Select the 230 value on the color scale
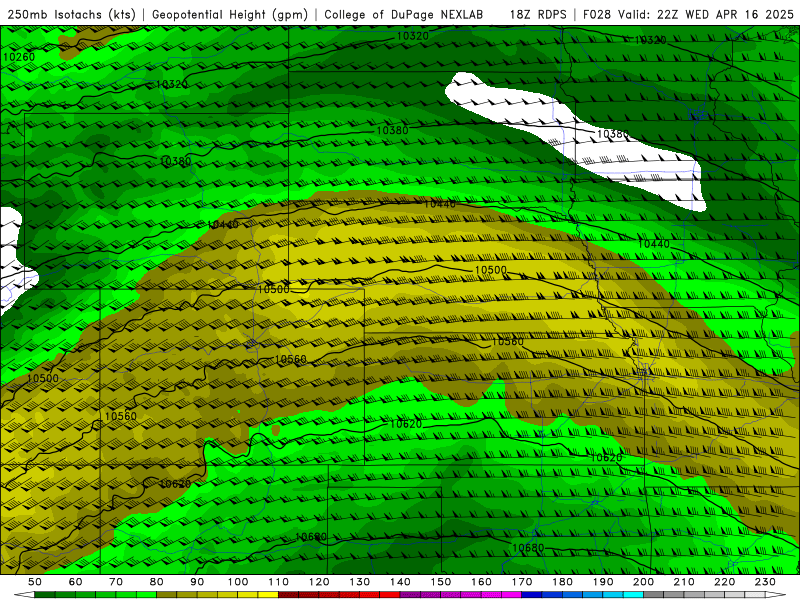This screenshot has height=600, width=800. [765, 582]
